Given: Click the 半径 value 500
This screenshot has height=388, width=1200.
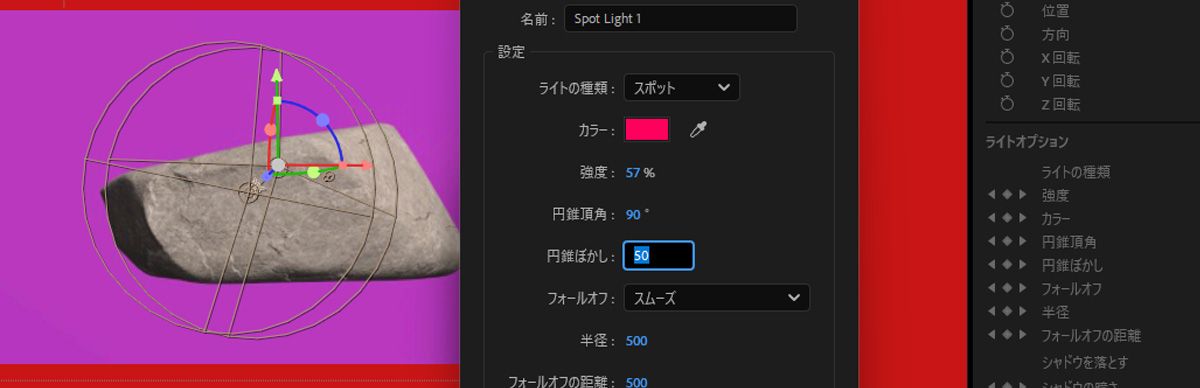Looking at the screenshot, I should (x=636, y=340).
